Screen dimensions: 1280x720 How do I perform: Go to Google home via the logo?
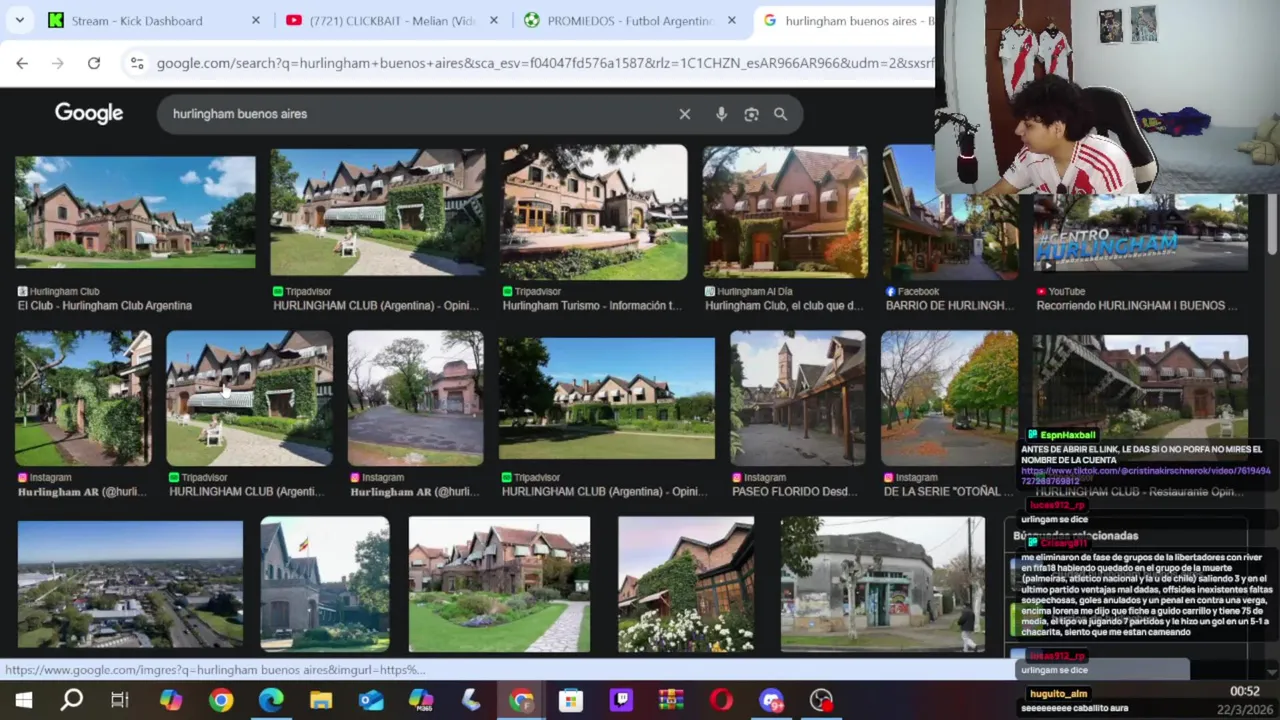point(89,113)
